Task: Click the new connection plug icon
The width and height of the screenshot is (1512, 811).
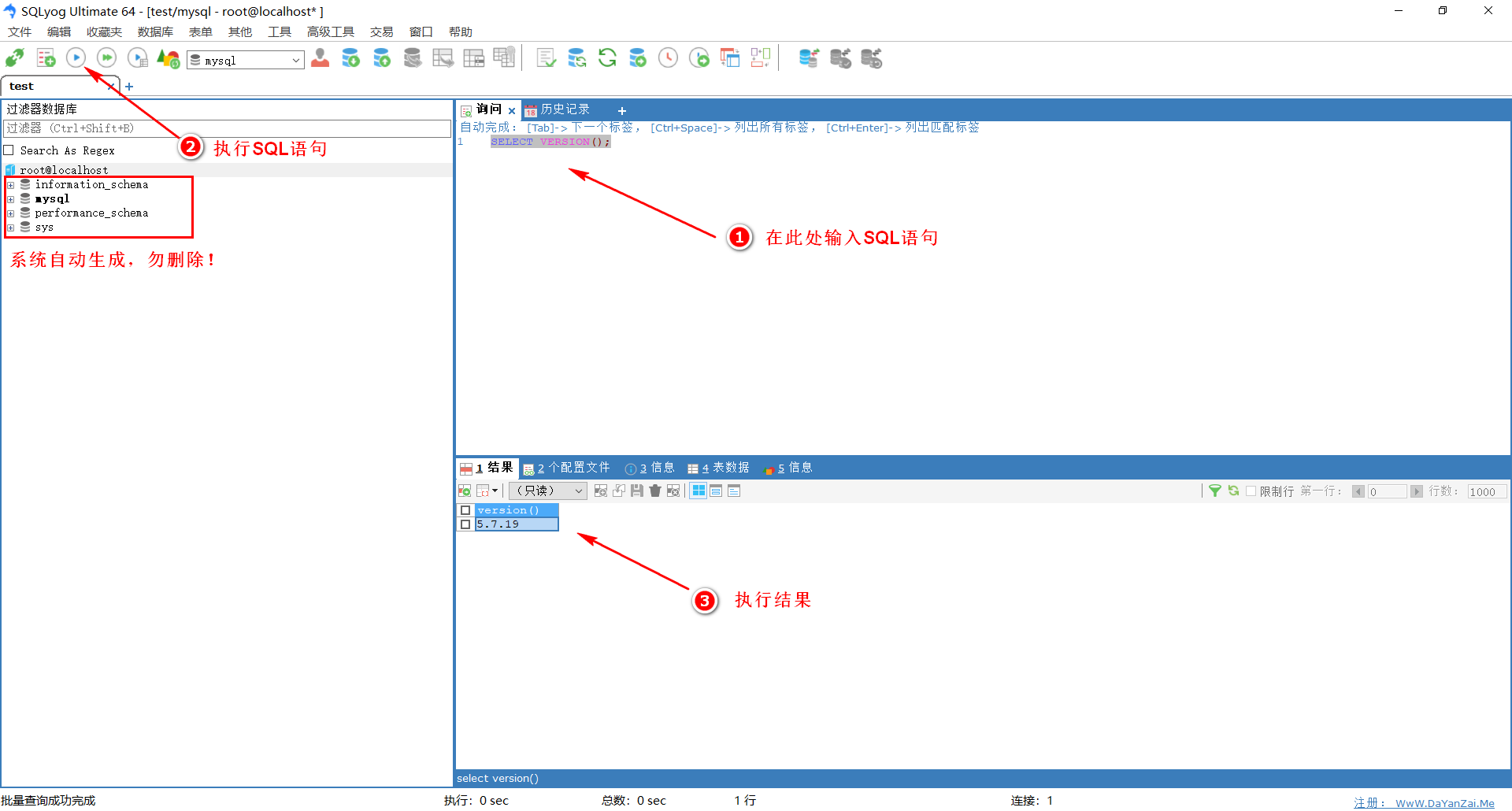Action: (x=15, y=58)
